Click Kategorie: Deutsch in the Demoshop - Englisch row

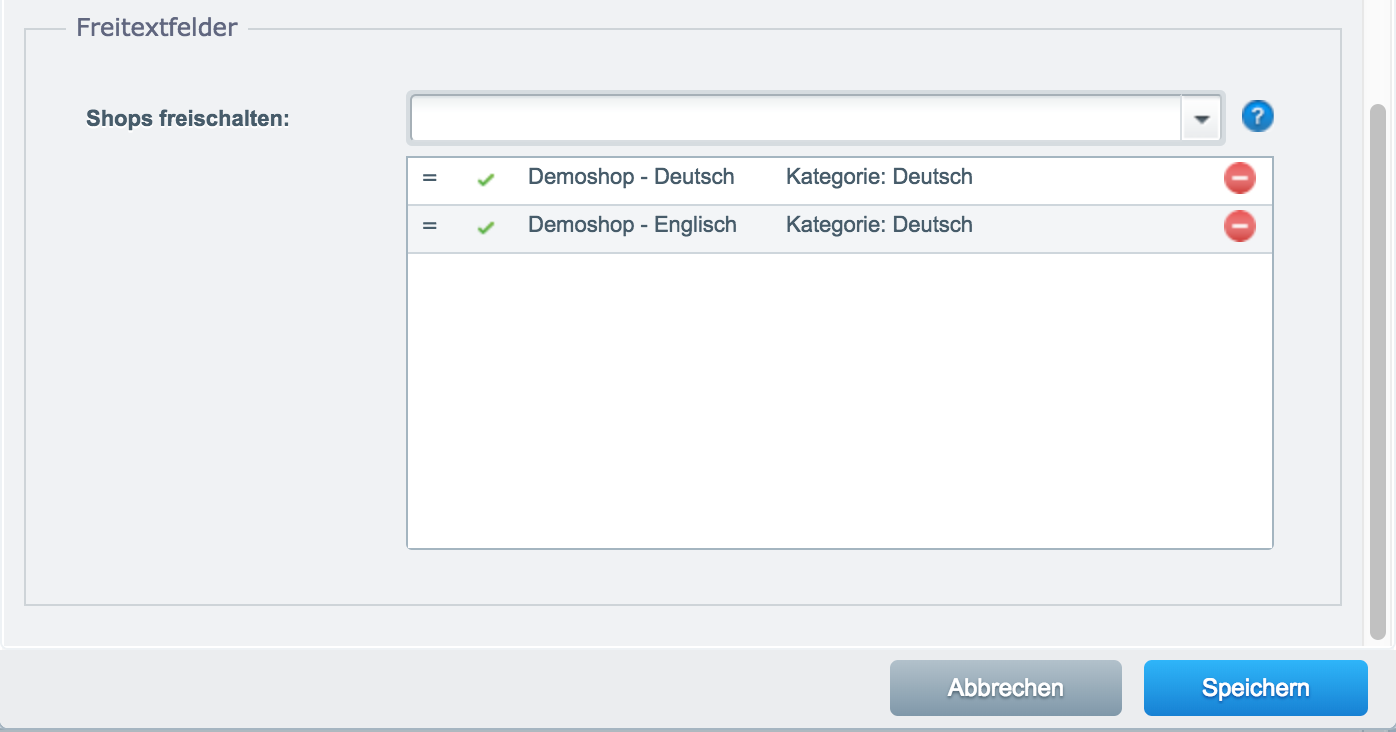[x=879, y=225]
